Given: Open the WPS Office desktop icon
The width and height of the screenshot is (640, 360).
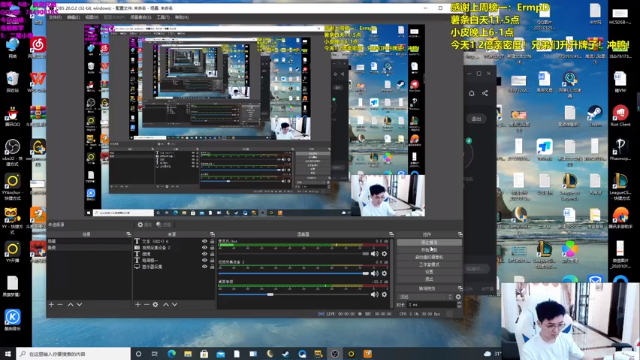Looking at the screenshot, I should tap(38, 81).
